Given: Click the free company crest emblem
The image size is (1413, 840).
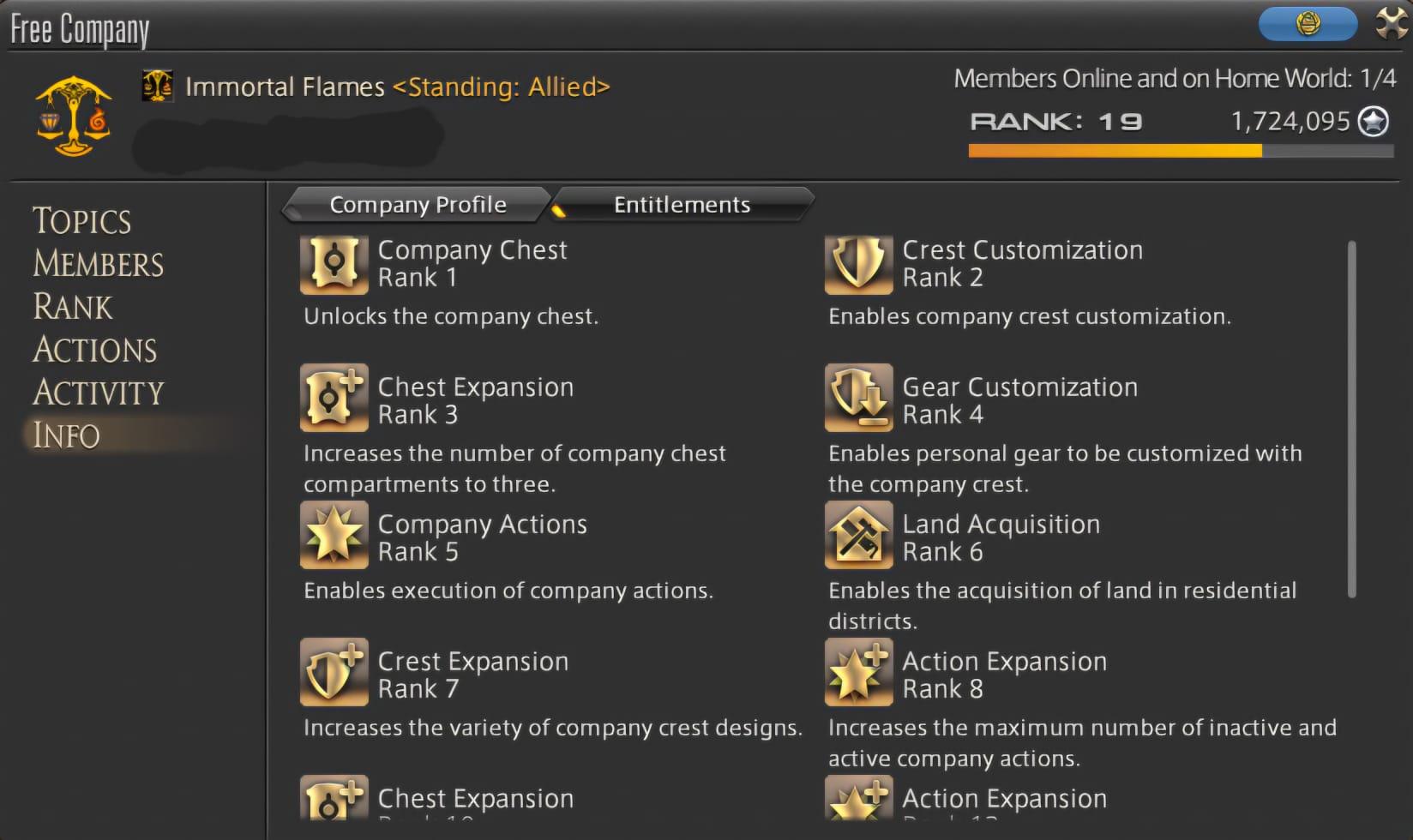Looking at the screenshot, I should pos(73,117).
